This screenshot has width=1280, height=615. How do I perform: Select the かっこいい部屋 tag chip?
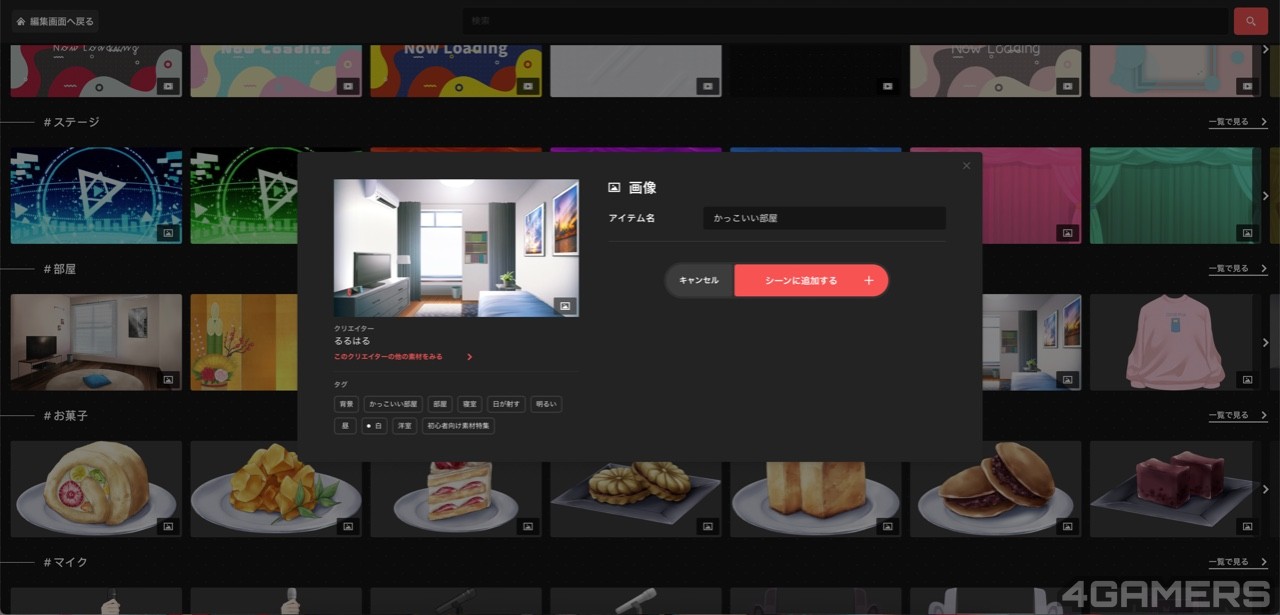tap(393, 404)
